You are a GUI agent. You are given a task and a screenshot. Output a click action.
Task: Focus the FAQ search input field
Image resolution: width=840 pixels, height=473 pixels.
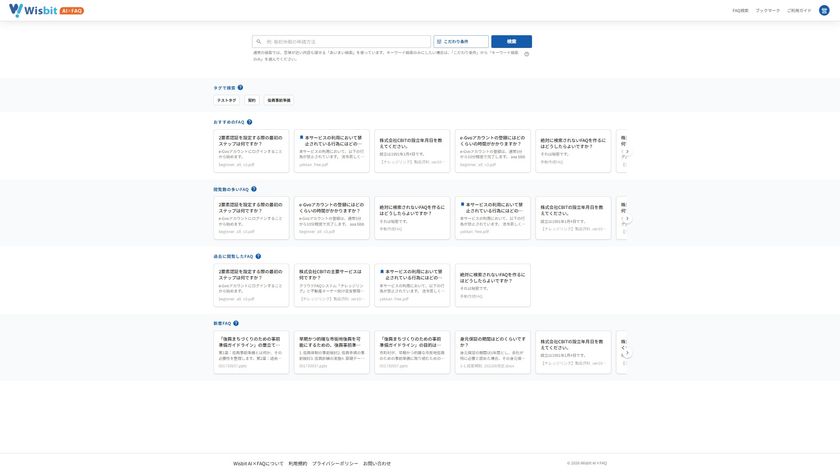click(341, 41)
